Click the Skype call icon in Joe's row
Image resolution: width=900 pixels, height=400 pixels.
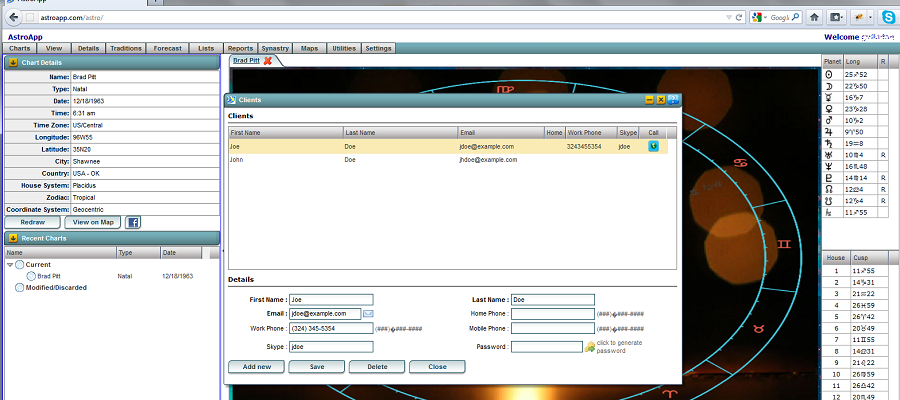coord(653,146)
